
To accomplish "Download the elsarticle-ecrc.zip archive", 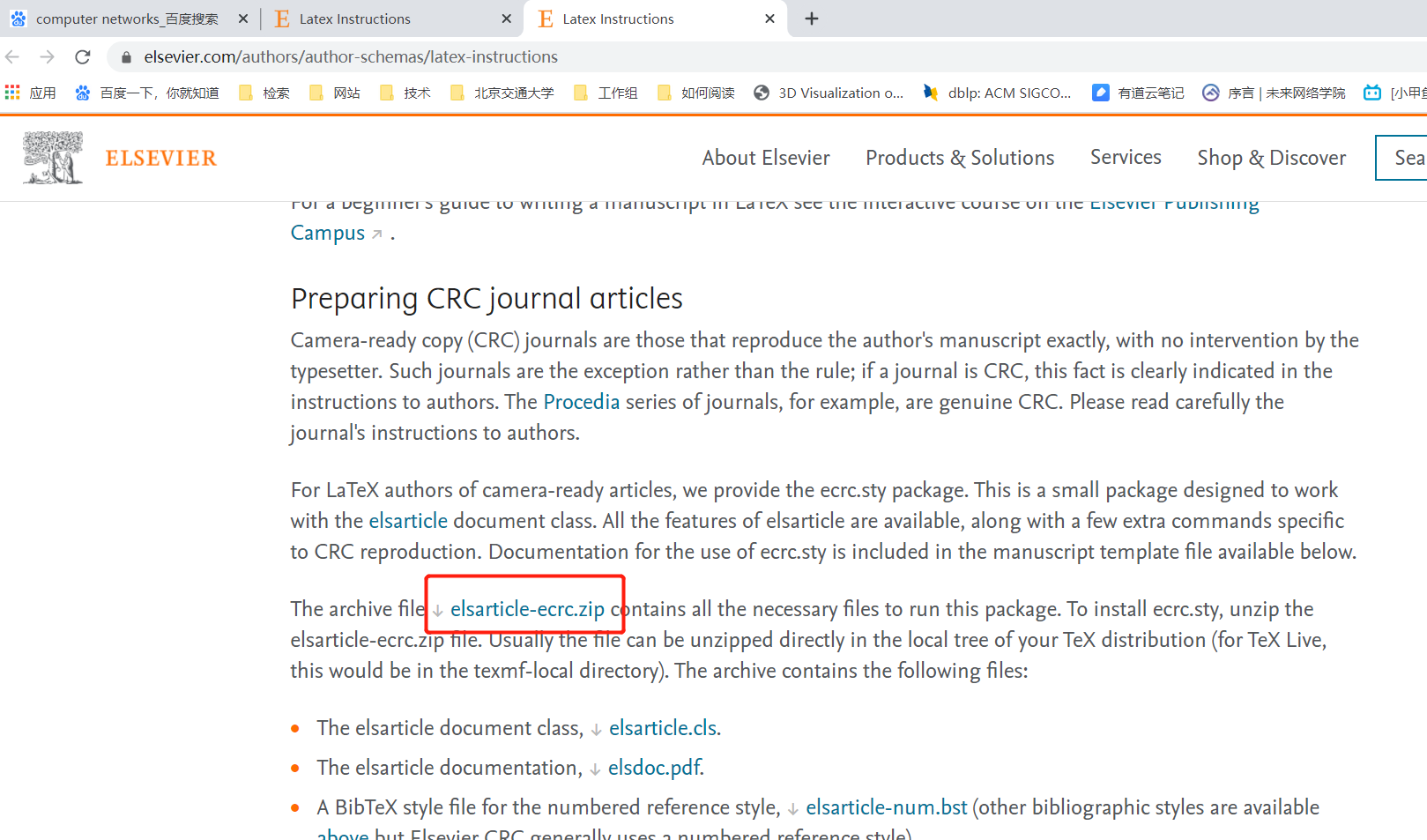I will [527, 609].
